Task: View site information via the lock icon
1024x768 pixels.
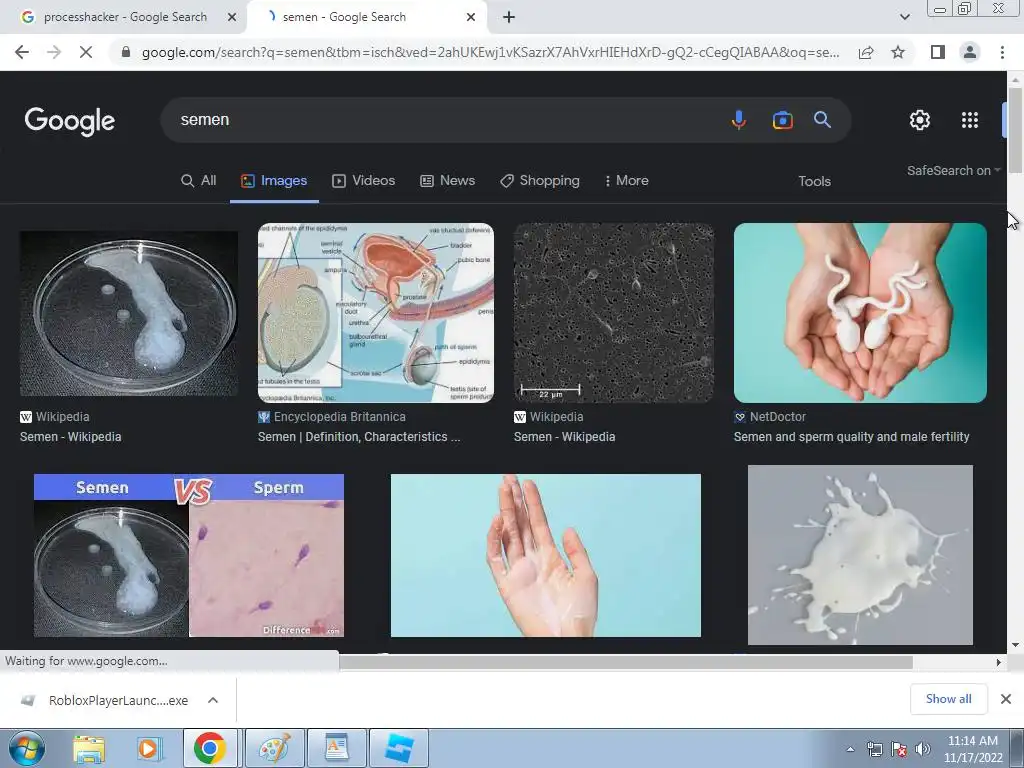Action: point(126,52)
